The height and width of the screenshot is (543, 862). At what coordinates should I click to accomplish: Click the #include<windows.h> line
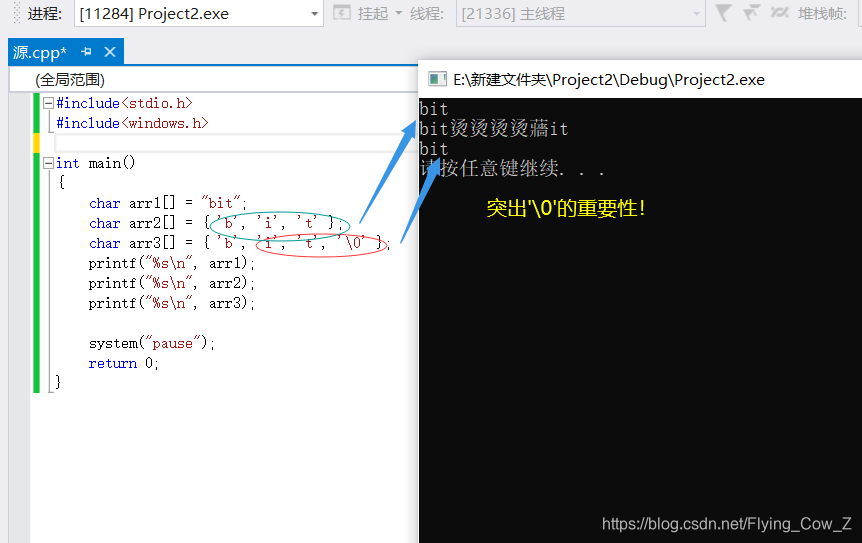132,123
